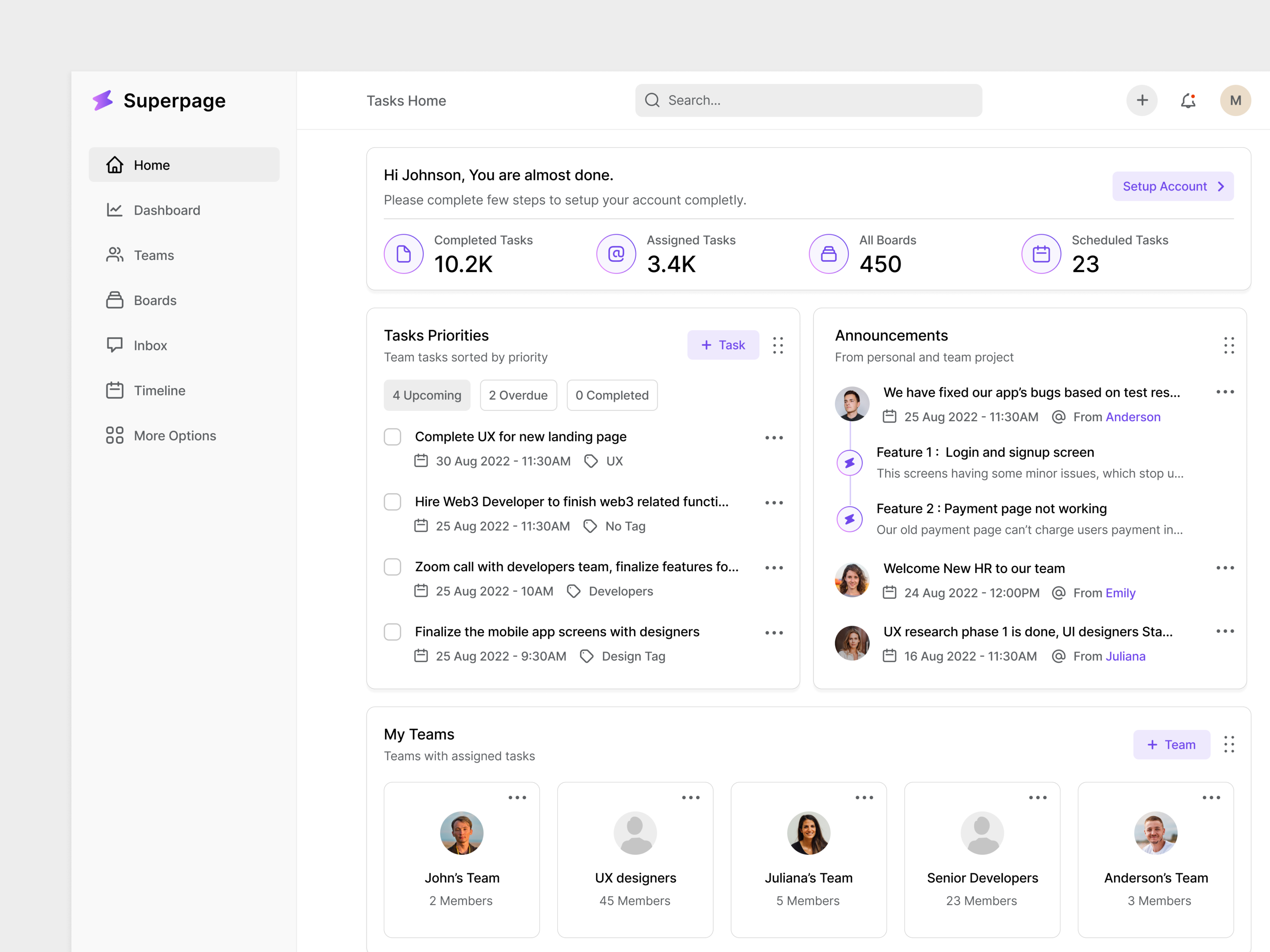Open More Options in the sidebar

click(175, 436)
